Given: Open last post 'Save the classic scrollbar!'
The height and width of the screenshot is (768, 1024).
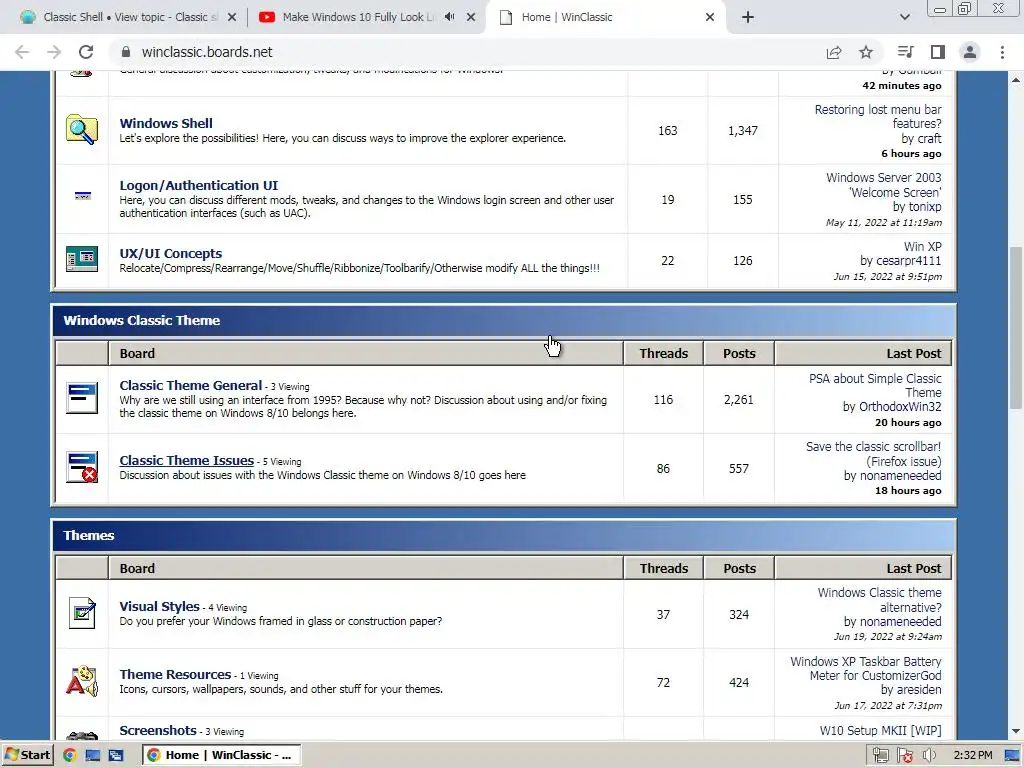Looking at the screenshot, I should 873,454.
